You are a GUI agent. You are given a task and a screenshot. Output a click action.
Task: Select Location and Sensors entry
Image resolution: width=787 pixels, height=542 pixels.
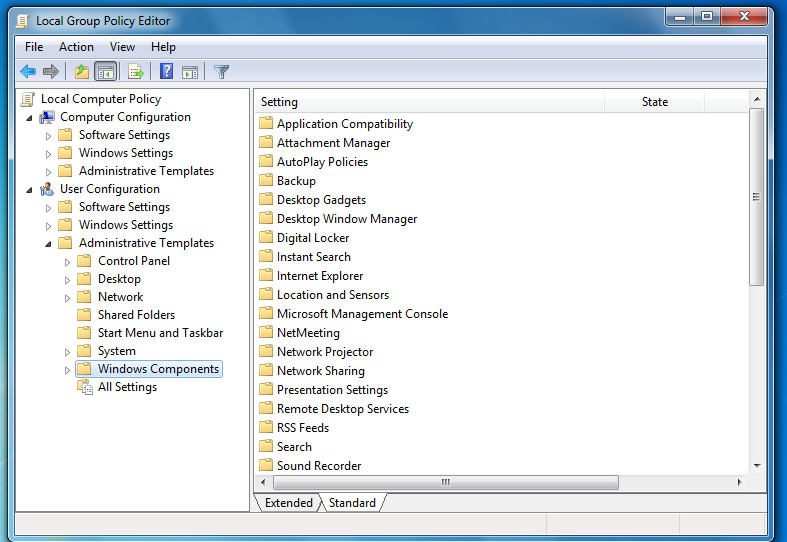333,295
